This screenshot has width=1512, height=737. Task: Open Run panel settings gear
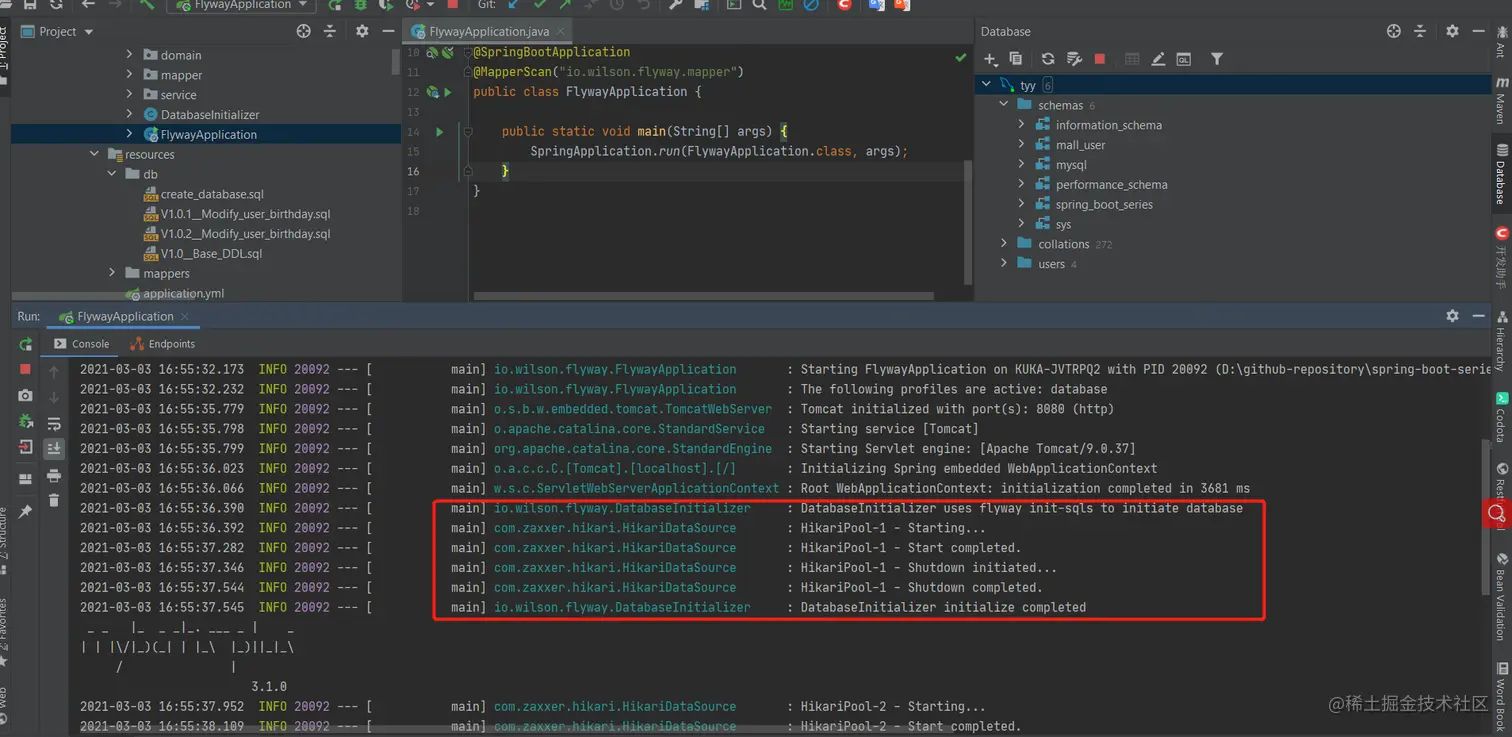click(1452, 315)
